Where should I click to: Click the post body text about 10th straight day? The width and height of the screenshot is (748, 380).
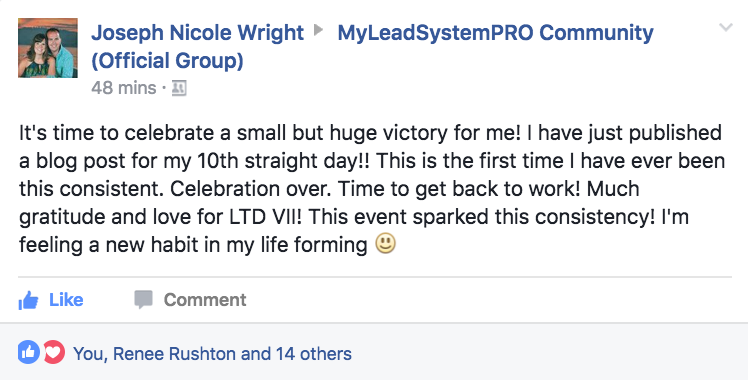pos(372,189)
